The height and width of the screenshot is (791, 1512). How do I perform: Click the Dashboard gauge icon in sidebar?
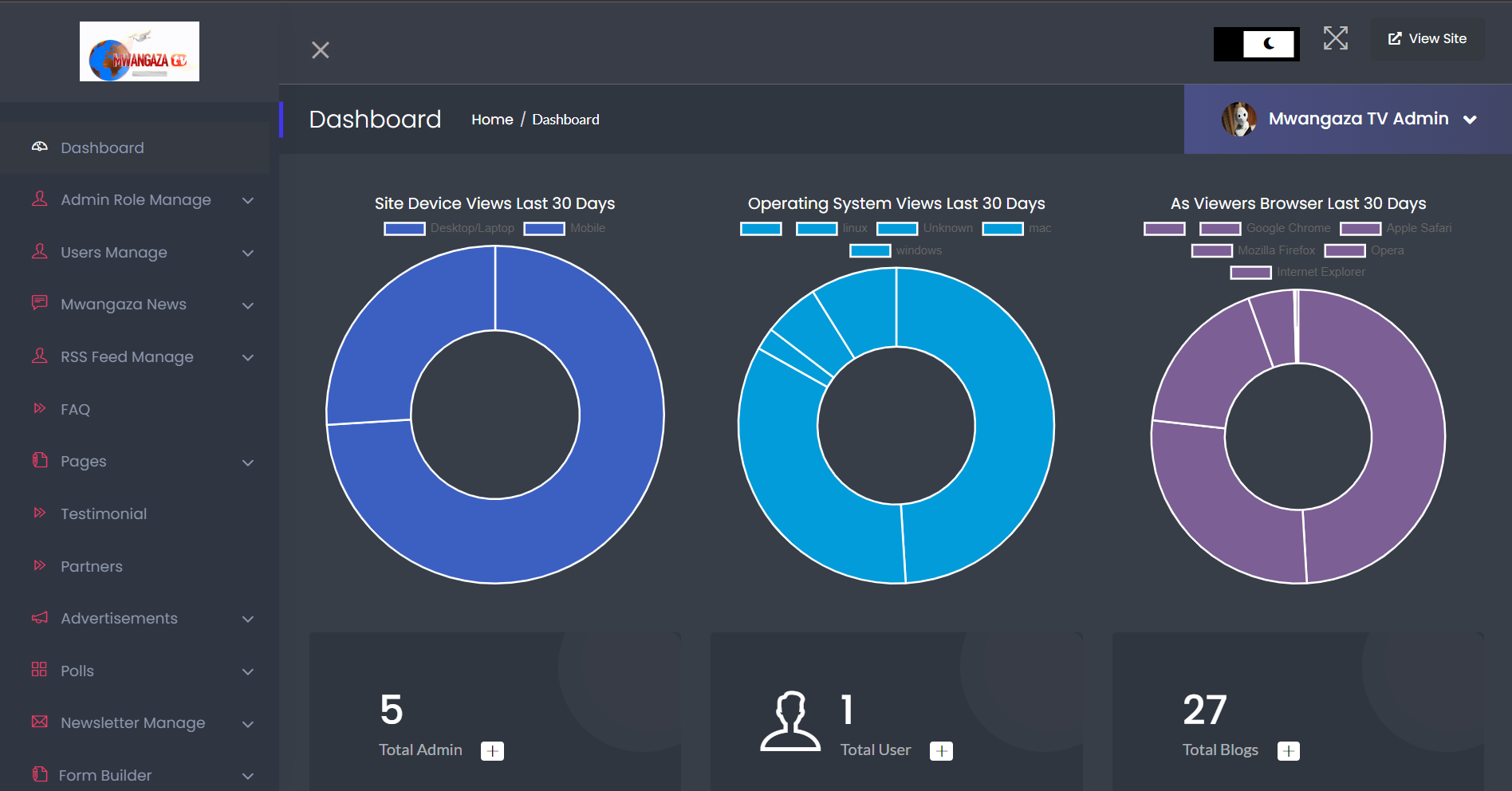coord(40,147)
